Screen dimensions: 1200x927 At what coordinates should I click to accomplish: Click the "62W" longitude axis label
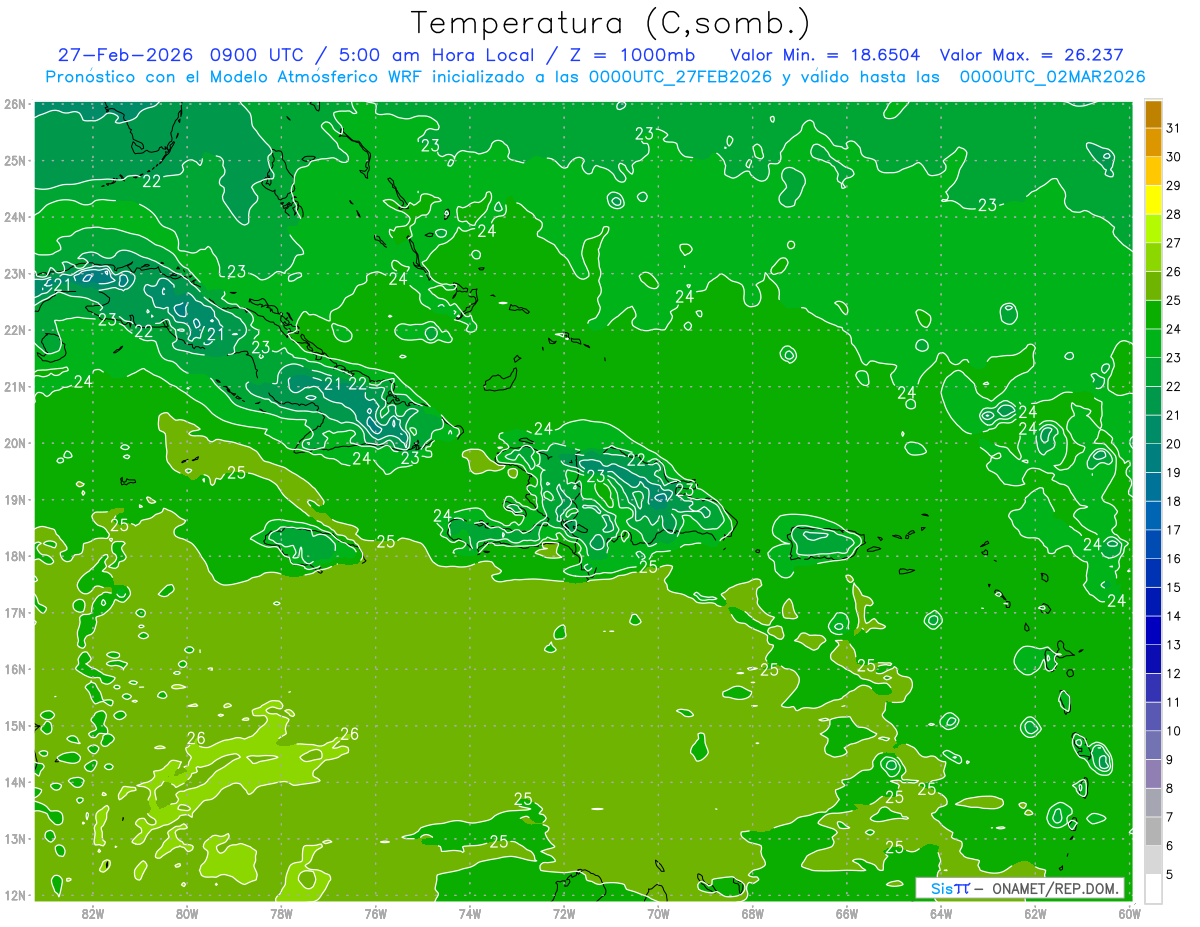[x=1035, y=913]
